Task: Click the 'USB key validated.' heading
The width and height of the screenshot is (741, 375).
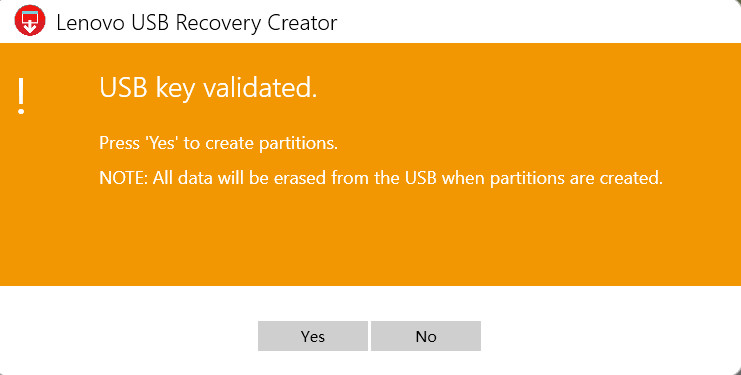Action: point(208,88)
